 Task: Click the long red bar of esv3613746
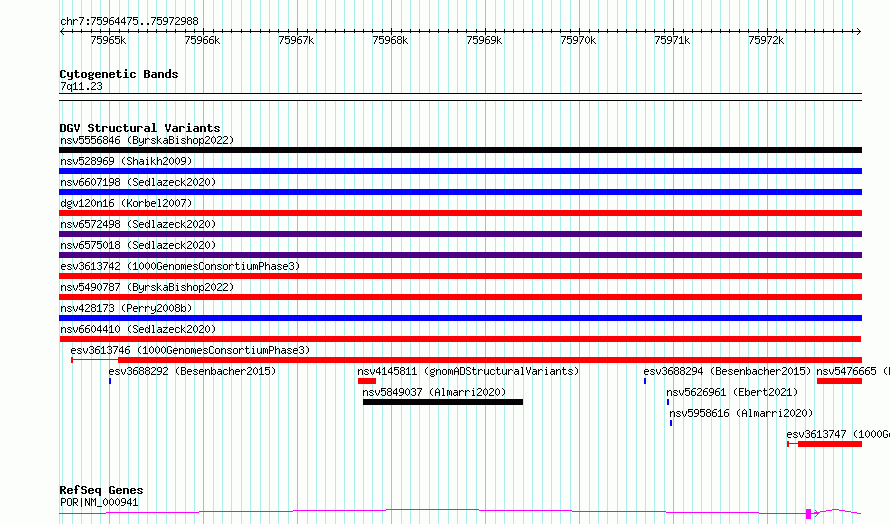[x=490, y=360]
